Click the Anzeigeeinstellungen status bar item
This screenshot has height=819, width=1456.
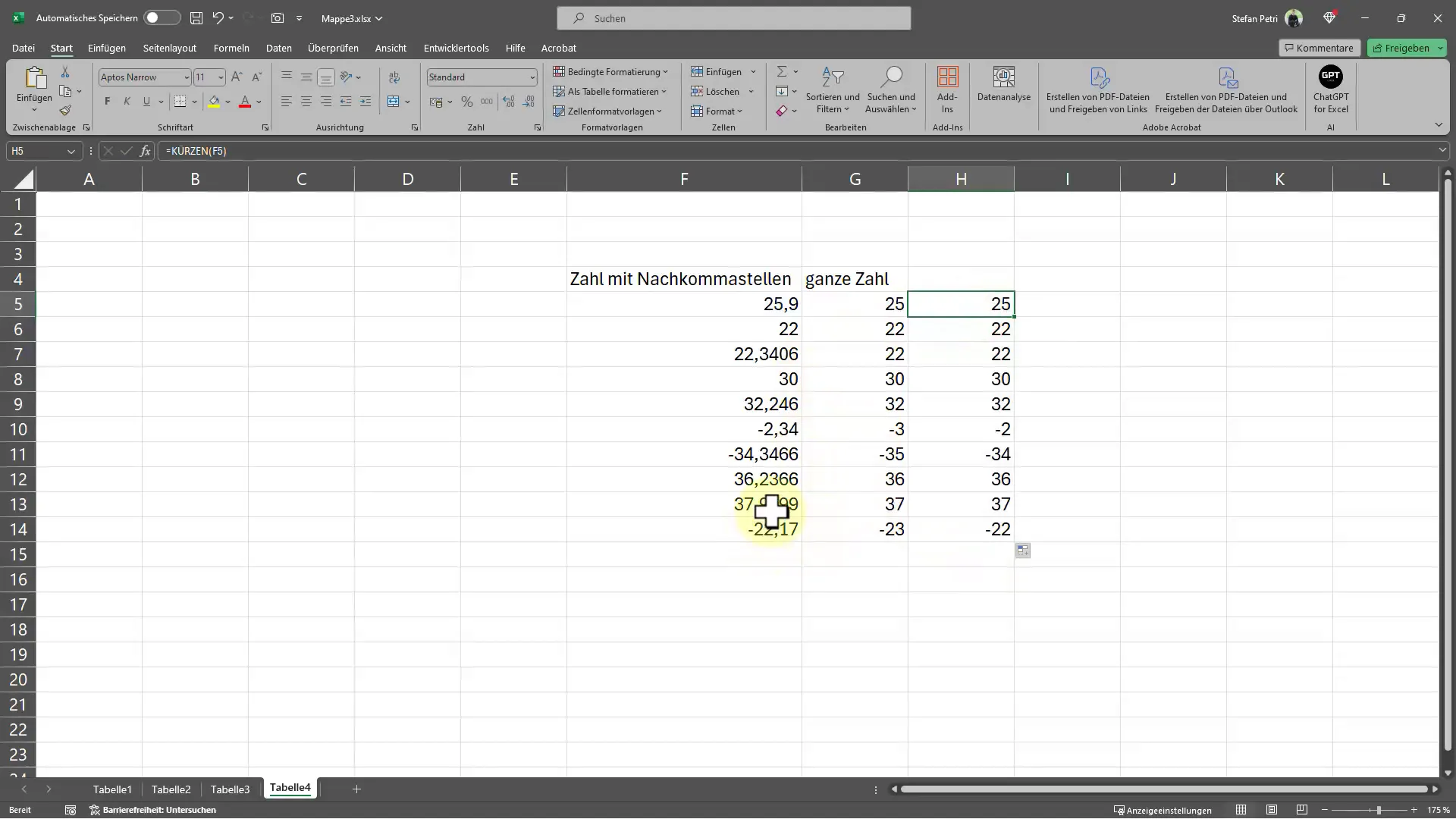1163,810
